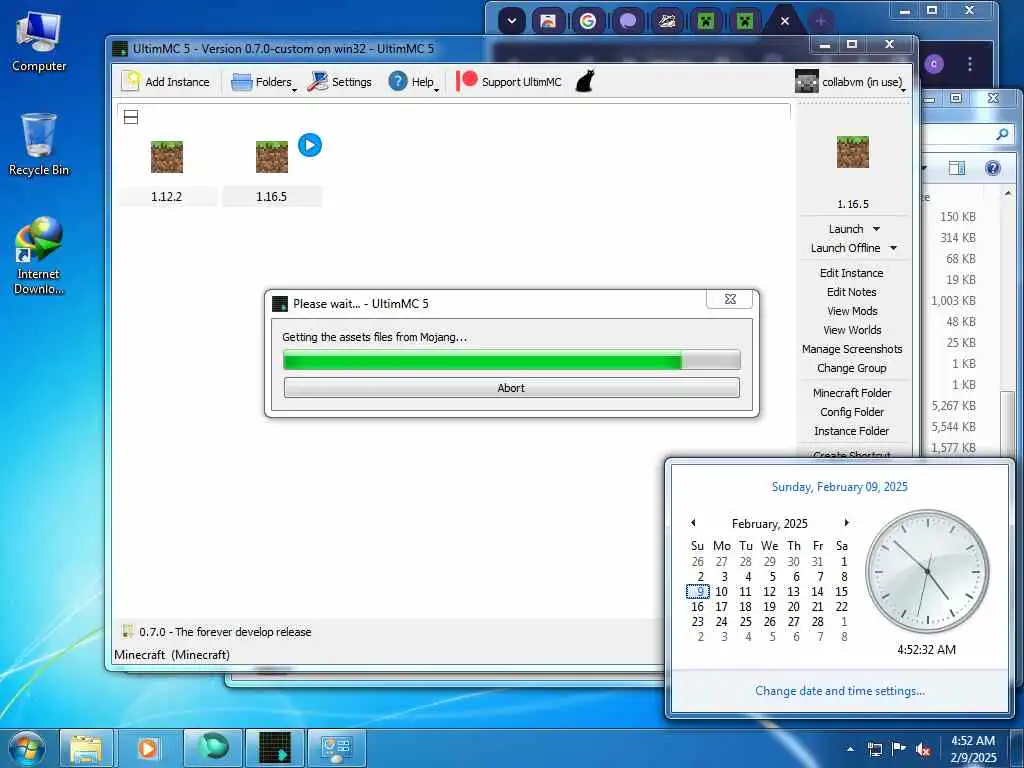This screenshot has height=768, width=1024.
Task: Open the Help dropdown menu
Action: pyautogui.click(x=413, y=82)
